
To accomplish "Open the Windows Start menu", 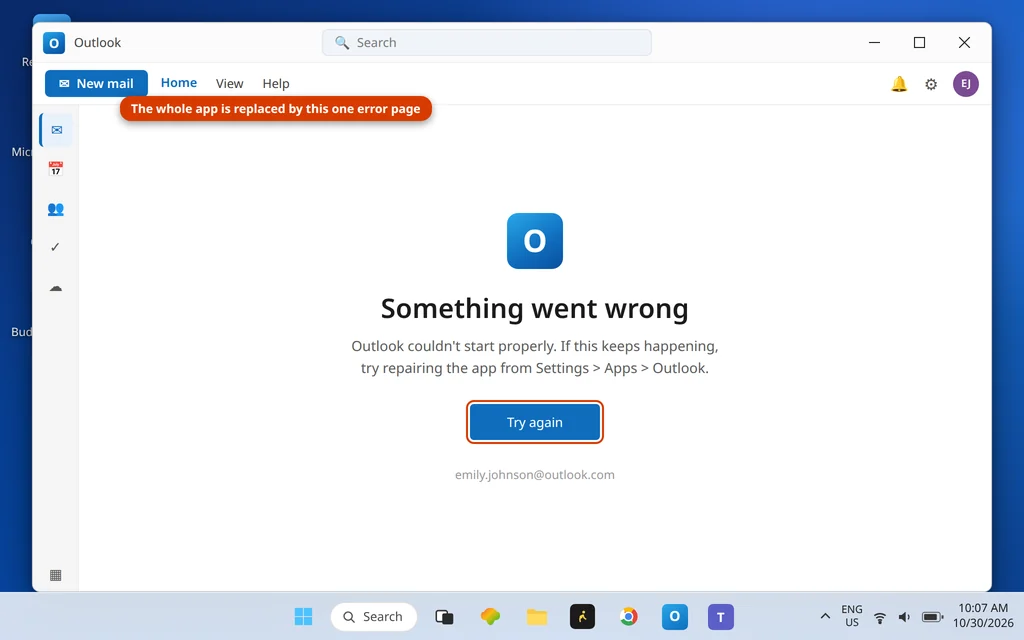I will [303, 616].
